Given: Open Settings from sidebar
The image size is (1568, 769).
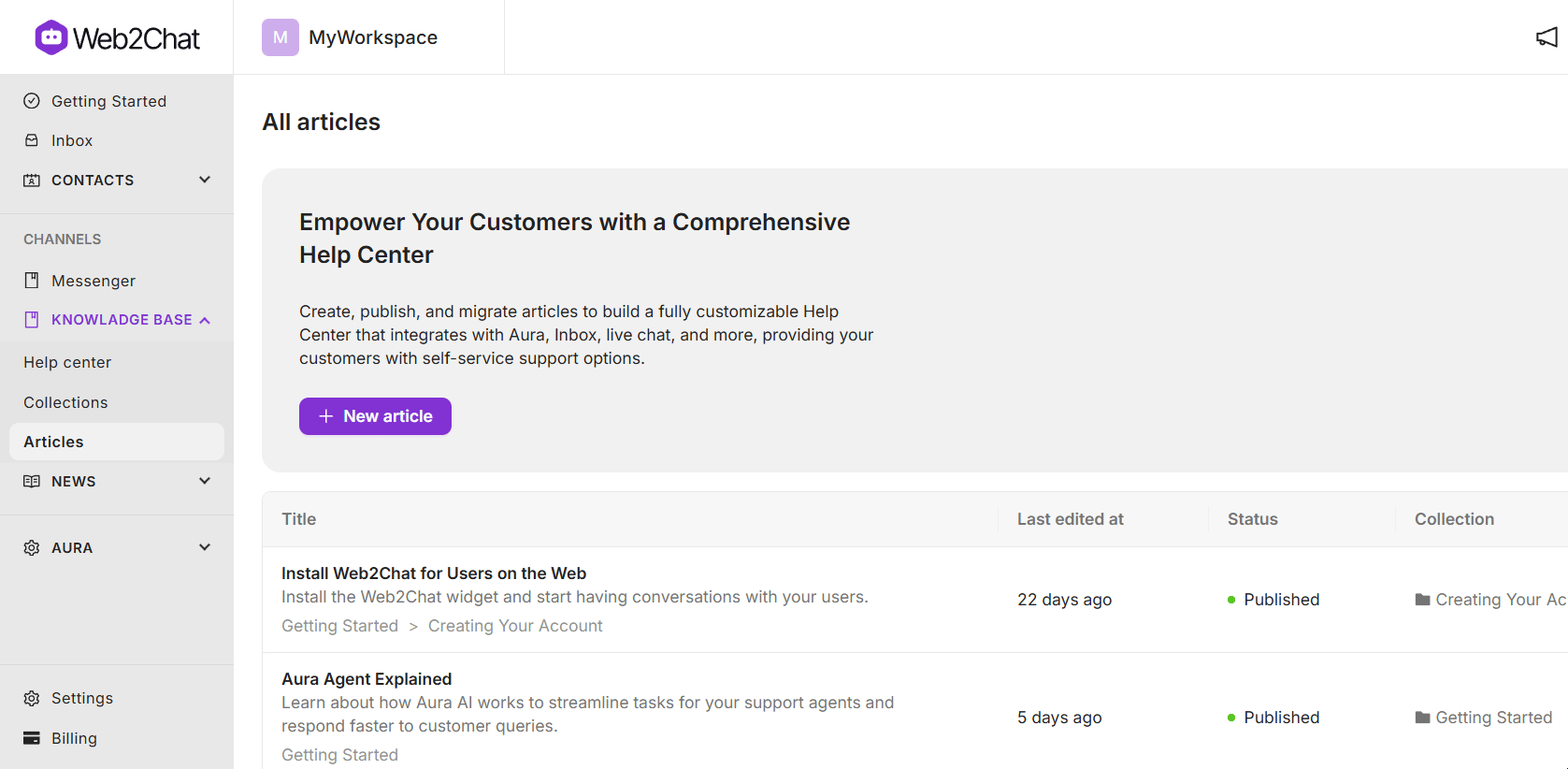Looking at the screenshot, I should point(82,698).
